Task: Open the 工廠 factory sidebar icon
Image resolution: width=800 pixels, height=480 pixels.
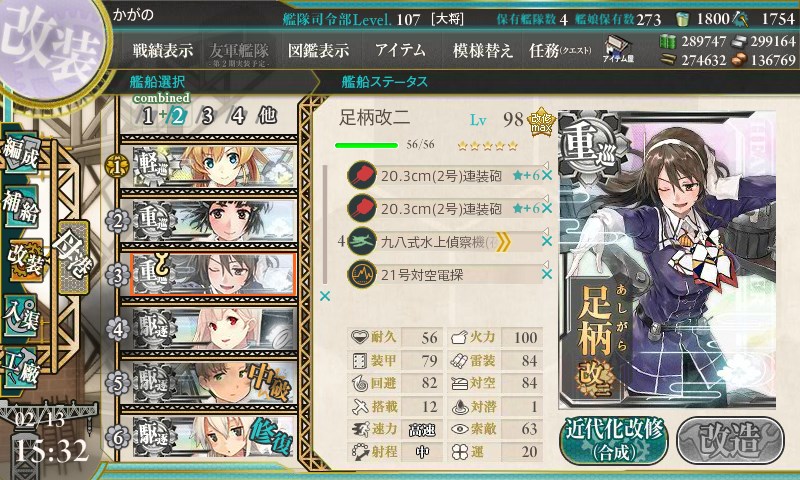Action: [x=20, y=367]
